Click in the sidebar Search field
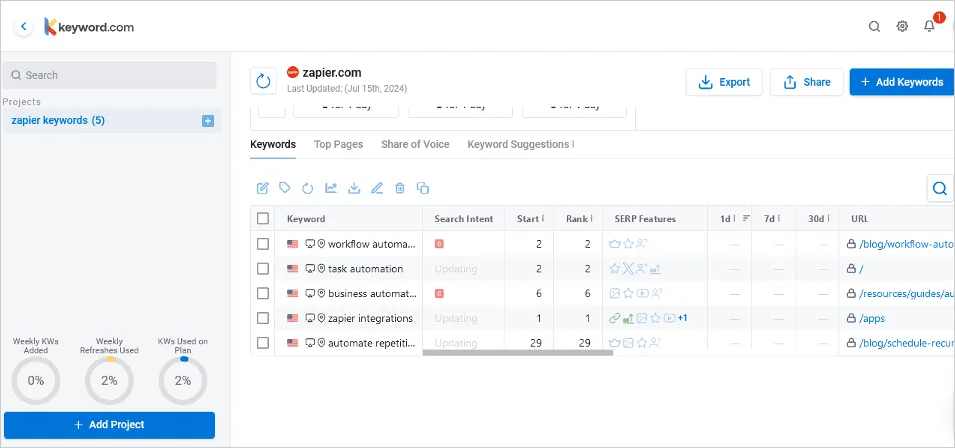 110,75
